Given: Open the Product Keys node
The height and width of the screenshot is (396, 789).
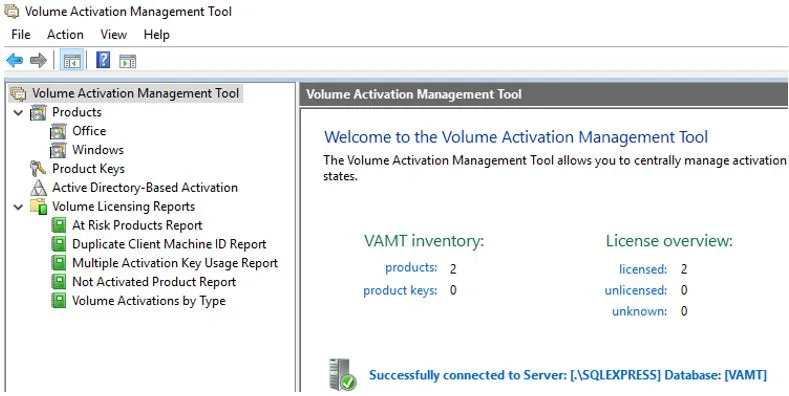Looking at the screenshot, I should pos(88,169).
